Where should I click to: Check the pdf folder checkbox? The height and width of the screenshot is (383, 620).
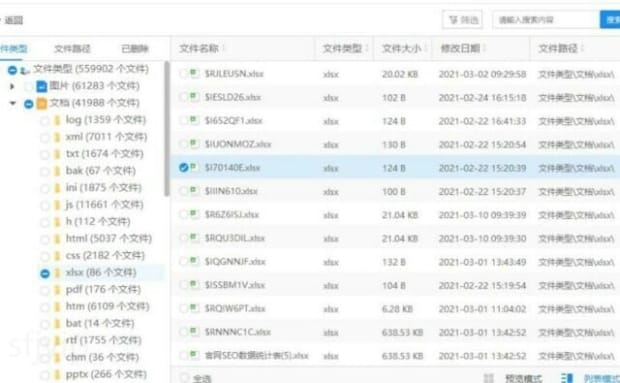45,291
